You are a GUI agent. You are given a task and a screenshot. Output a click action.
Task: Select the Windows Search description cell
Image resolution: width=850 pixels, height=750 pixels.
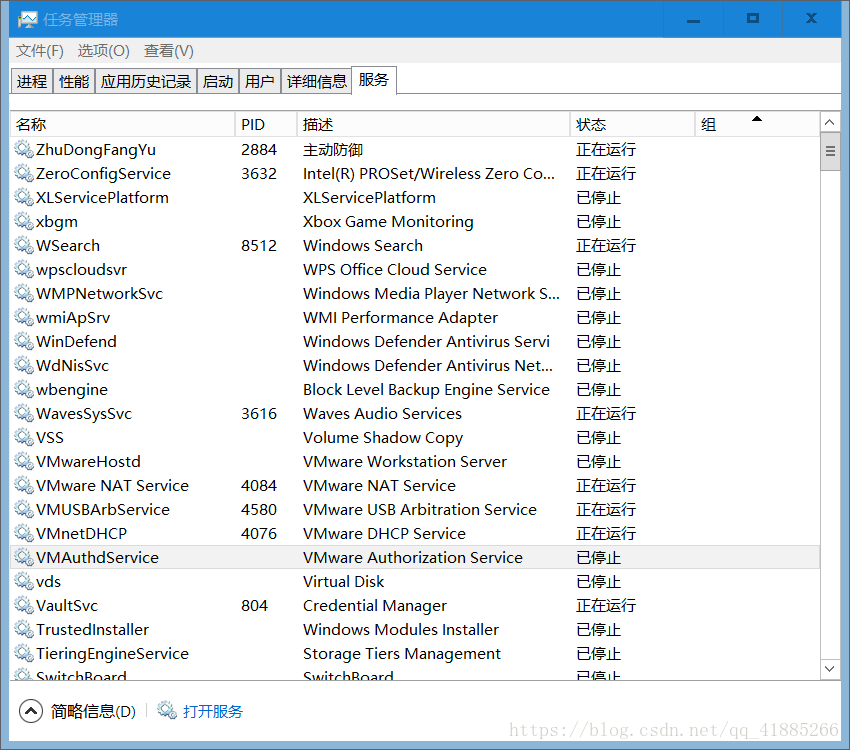[363, 245]
